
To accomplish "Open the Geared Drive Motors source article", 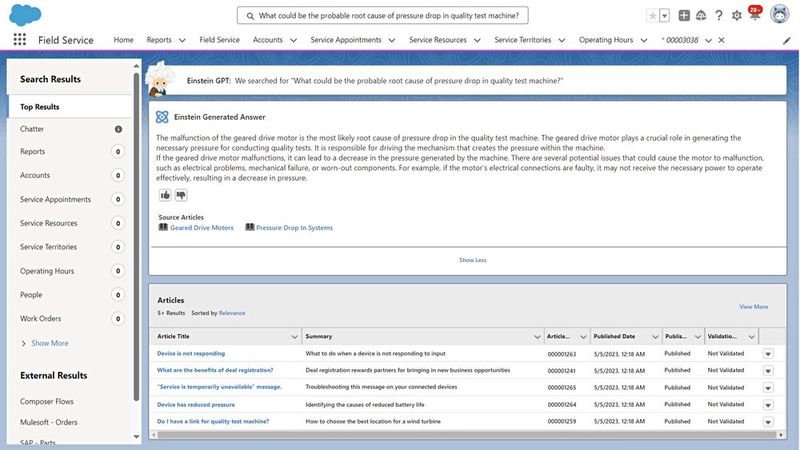I will 202,228.
